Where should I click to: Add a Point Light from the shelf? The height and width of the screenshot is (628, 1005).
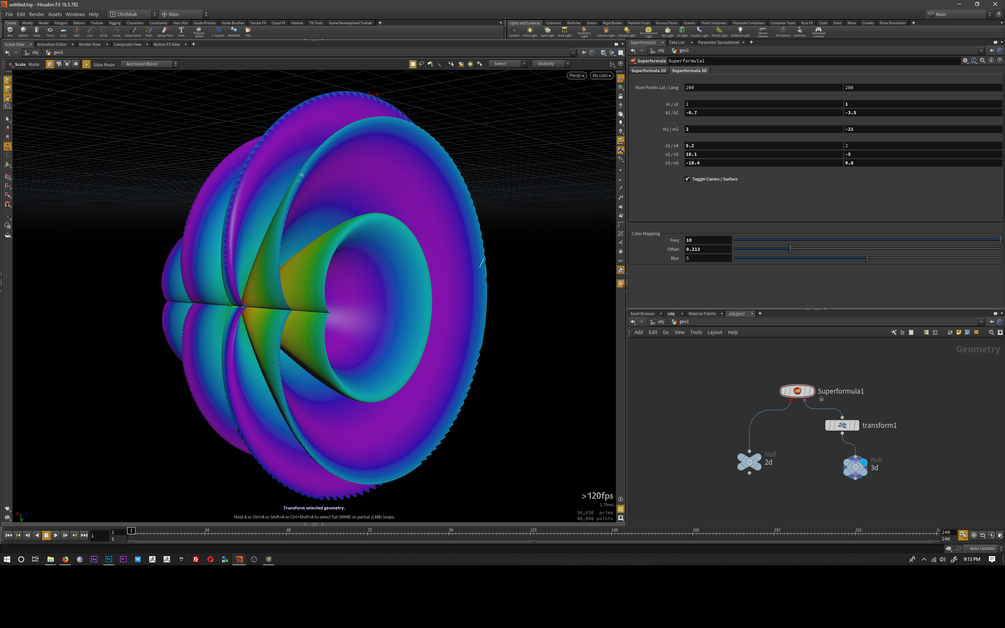pos(529,31)
